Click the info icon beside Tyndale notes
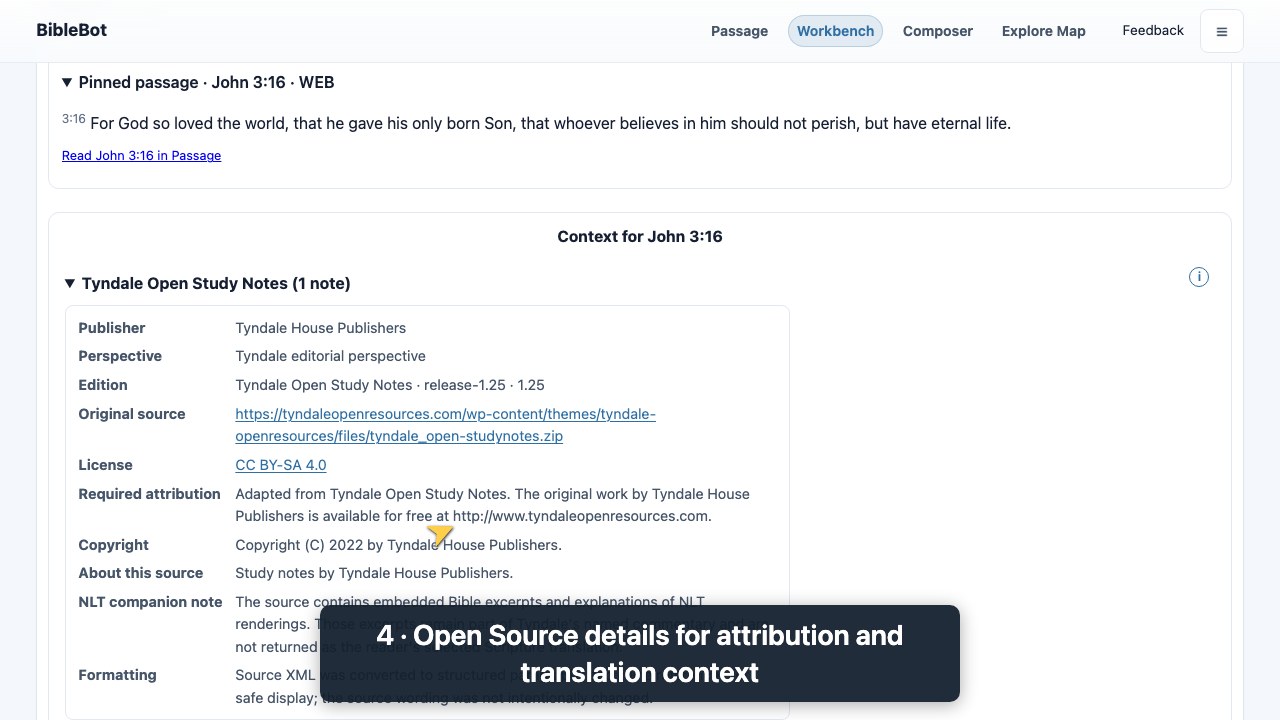This screenshot has height=720, width=1280. point(1199,277)
